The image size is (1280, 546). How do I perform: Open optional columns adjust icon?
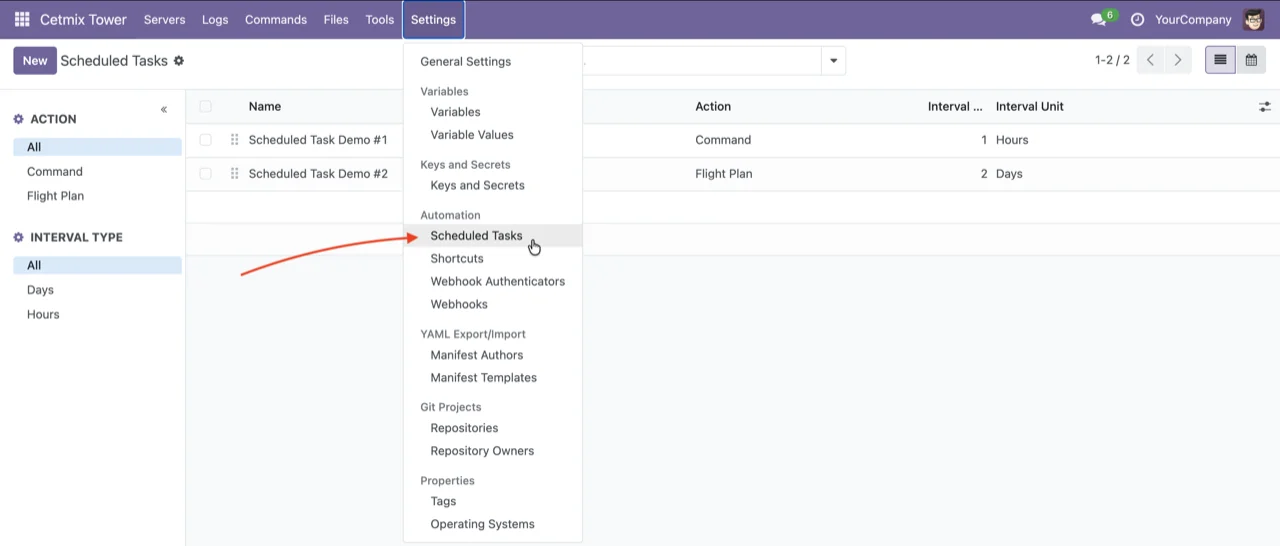(x=1265, y=106)
